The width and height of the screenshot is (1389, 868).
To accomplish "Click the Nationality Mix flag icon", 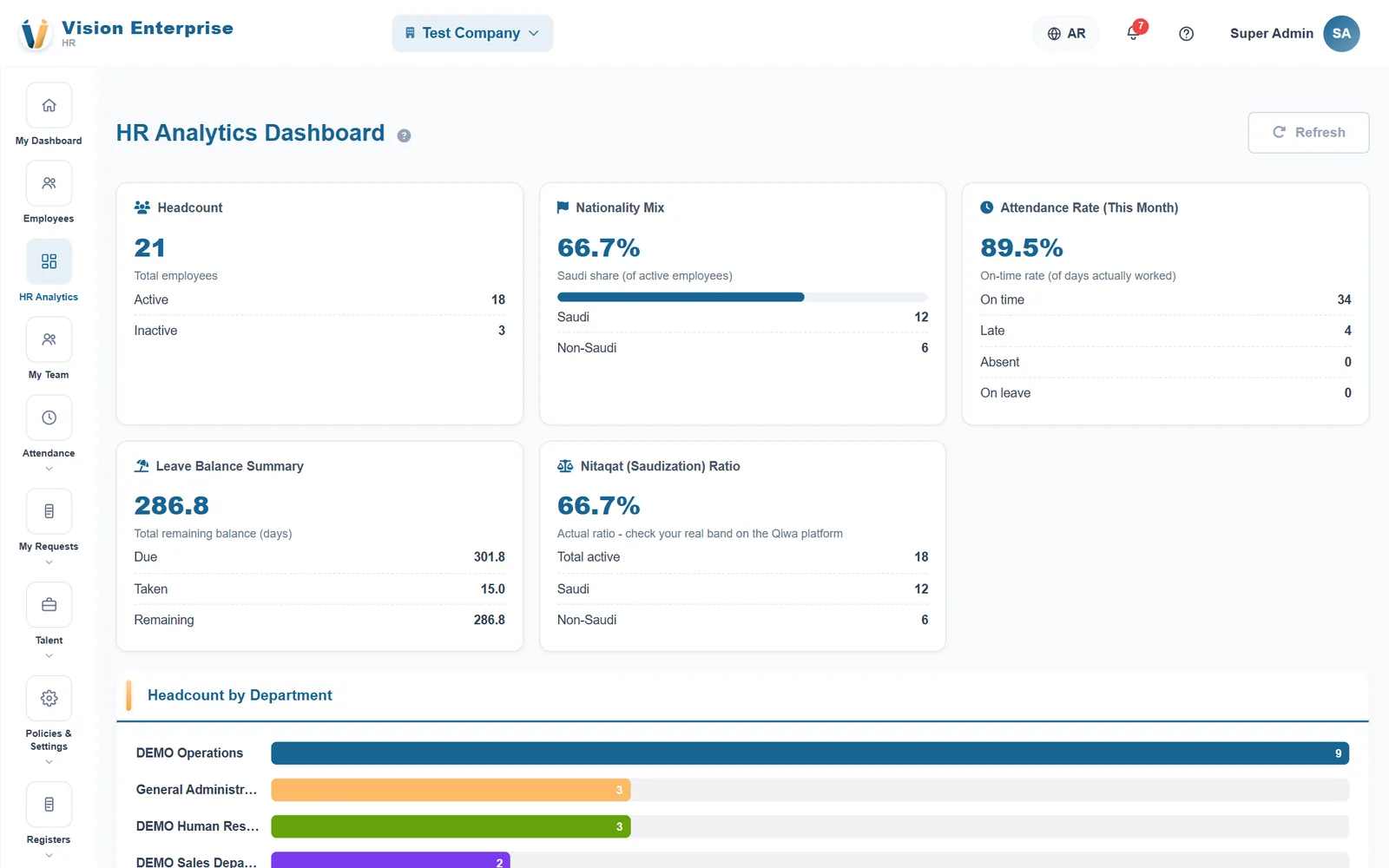I will click(x=563, y=207).
